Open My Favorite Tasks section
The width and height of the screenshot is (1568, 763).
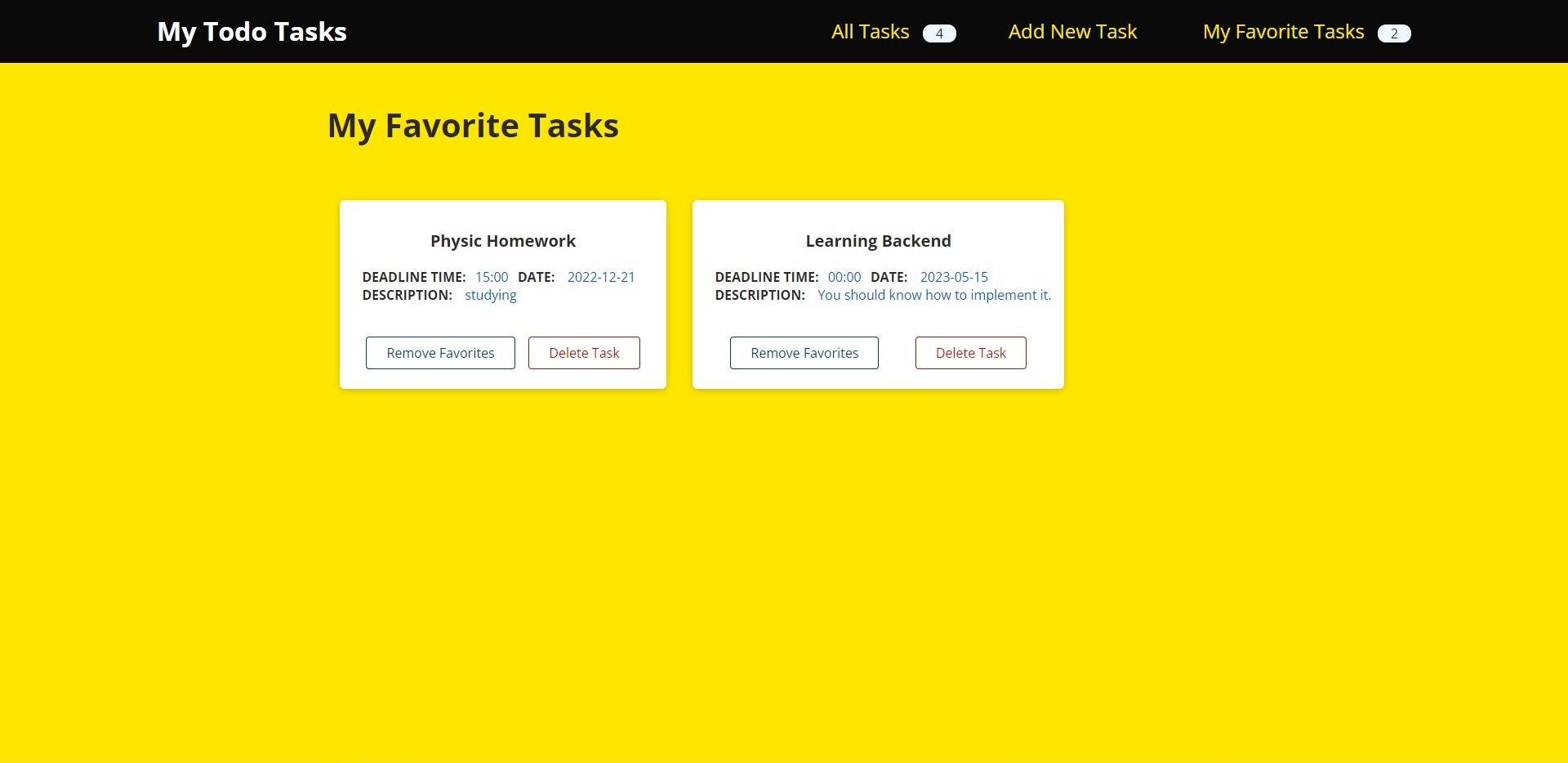1284,31
